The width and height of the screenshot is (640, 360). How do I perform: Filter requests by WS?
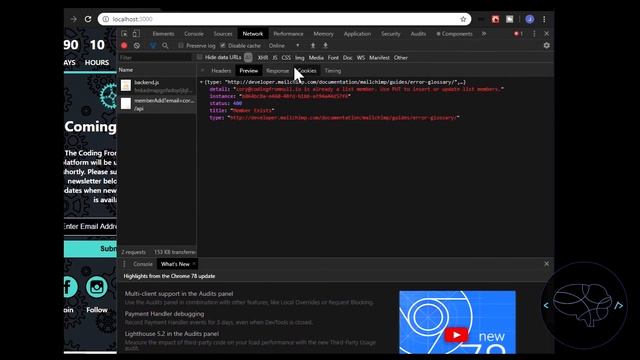tap(361, 58)
